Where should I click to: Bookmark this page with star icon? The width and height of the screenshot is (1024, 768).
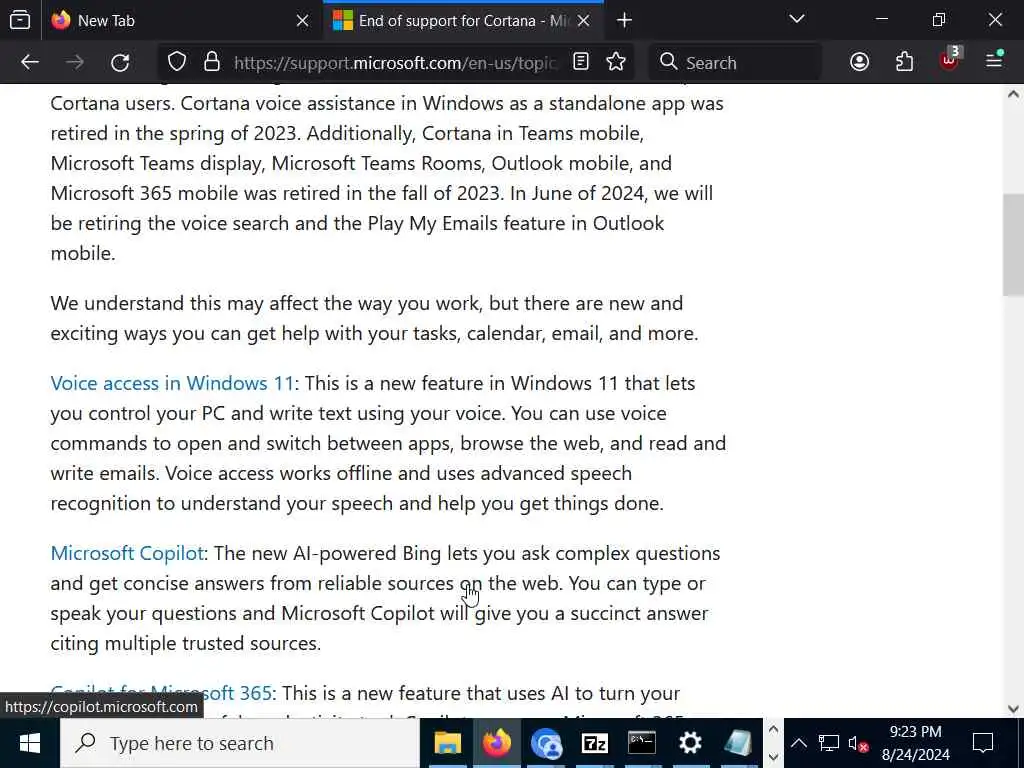tap(616, 62)
